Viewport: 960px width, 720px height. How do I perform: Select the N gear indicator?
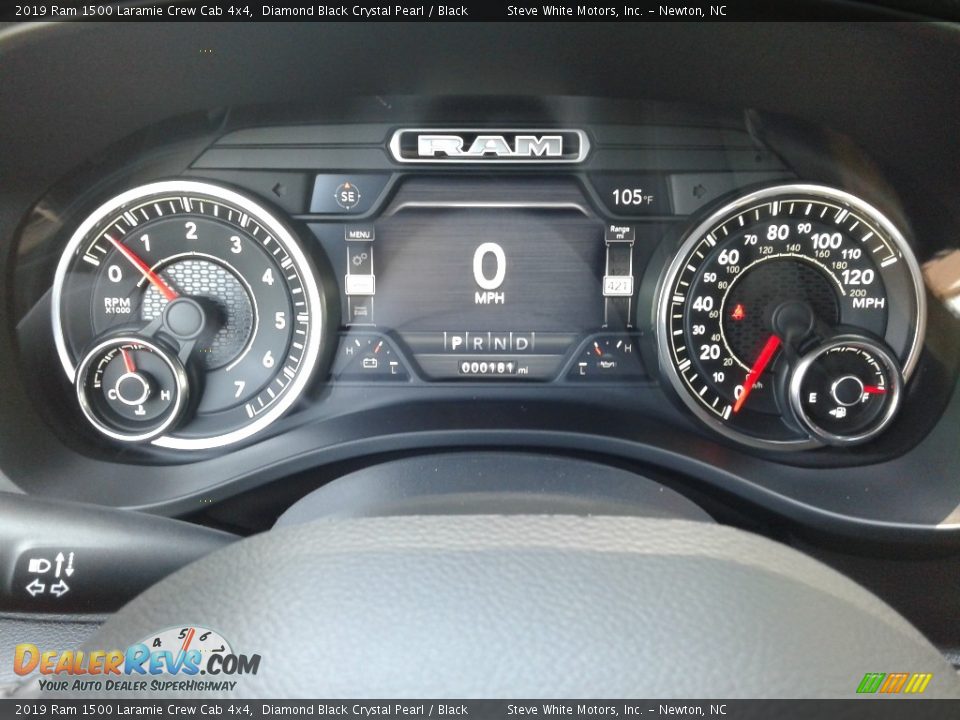click(x=500, y=343)
